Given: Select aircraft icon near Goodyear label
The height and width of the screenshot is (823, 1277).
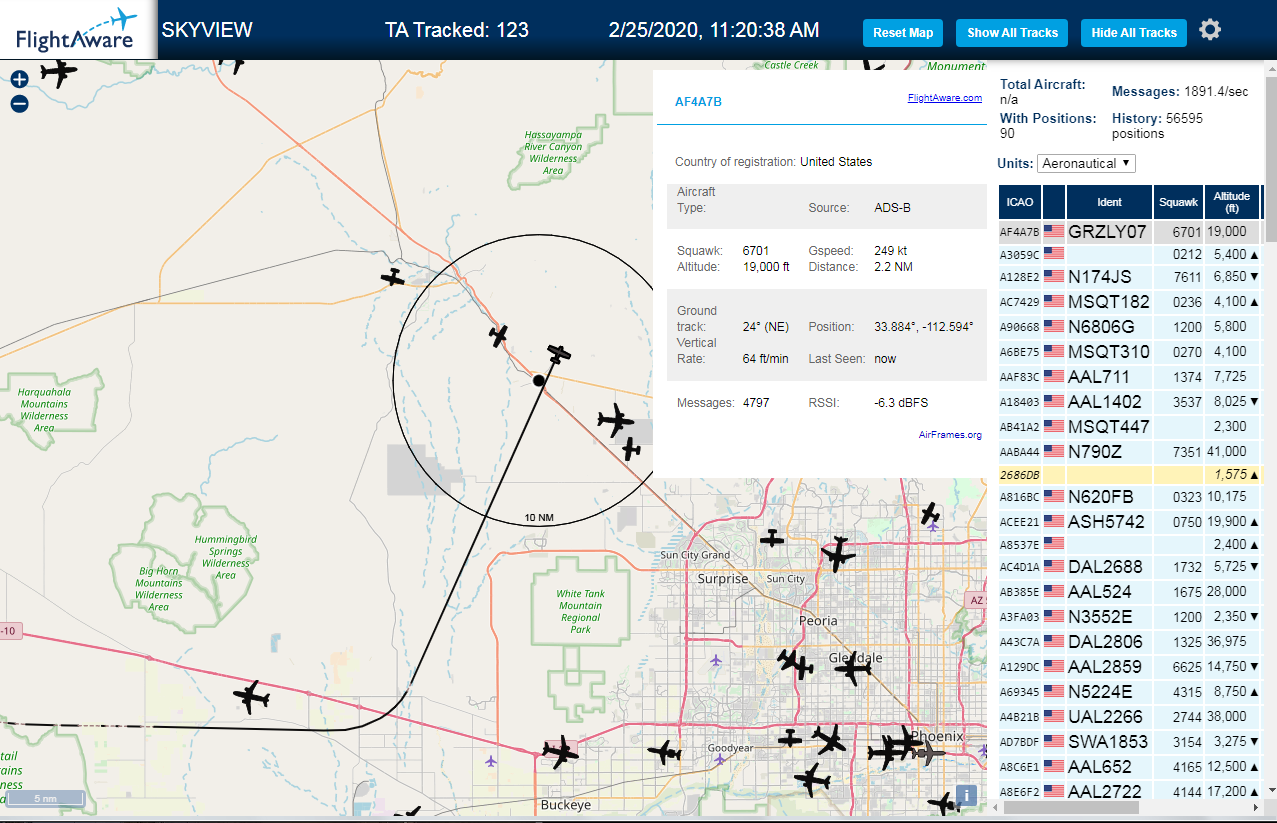Looking at the screenshot, I should 664,752.
